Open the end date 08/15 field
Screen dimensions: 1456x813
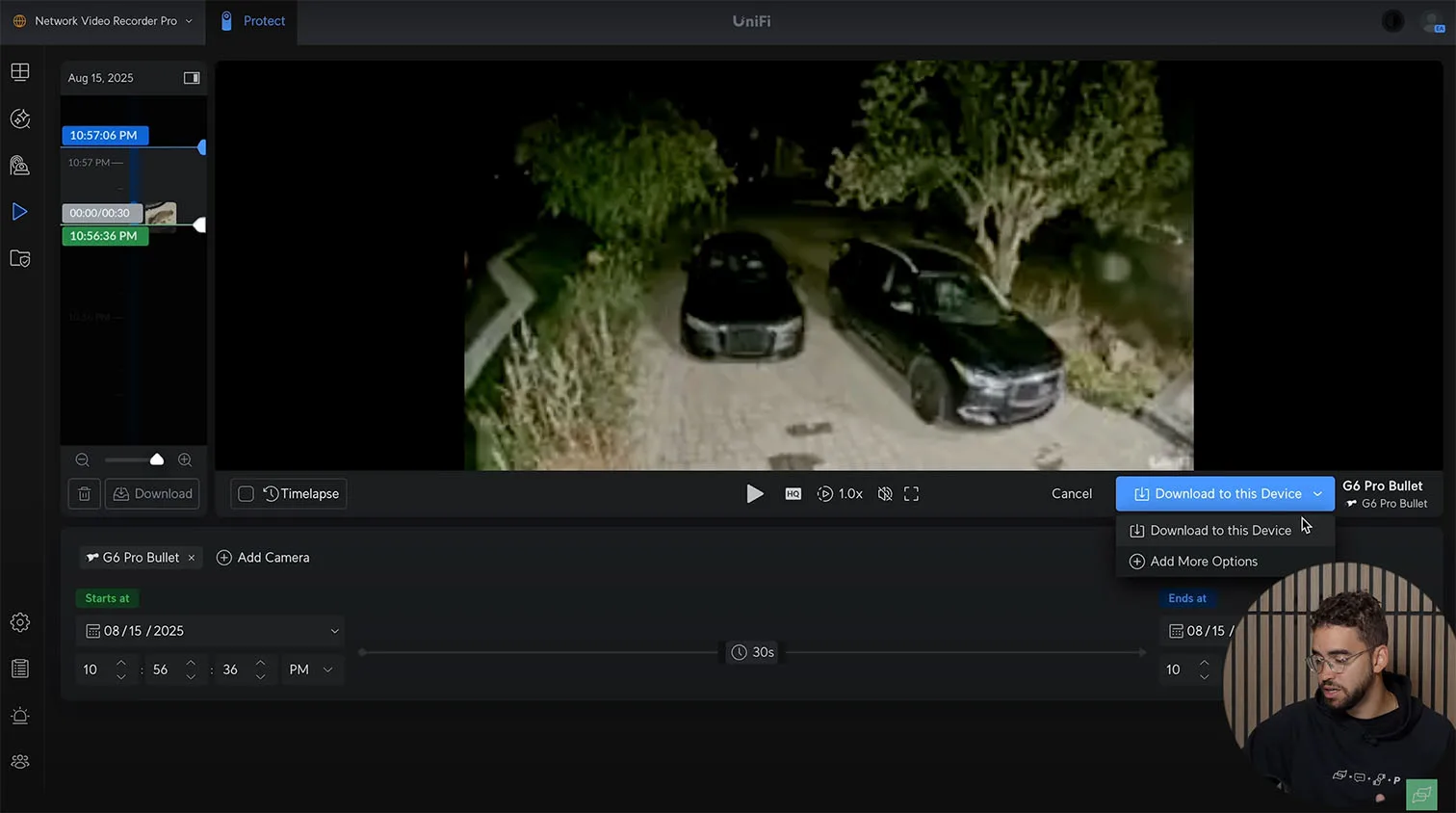(1199, 631)
